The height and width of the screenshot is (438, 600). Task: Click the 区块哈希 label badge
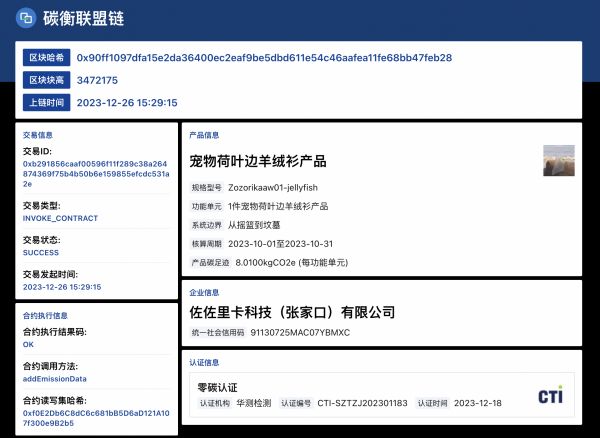coord(47,58)
